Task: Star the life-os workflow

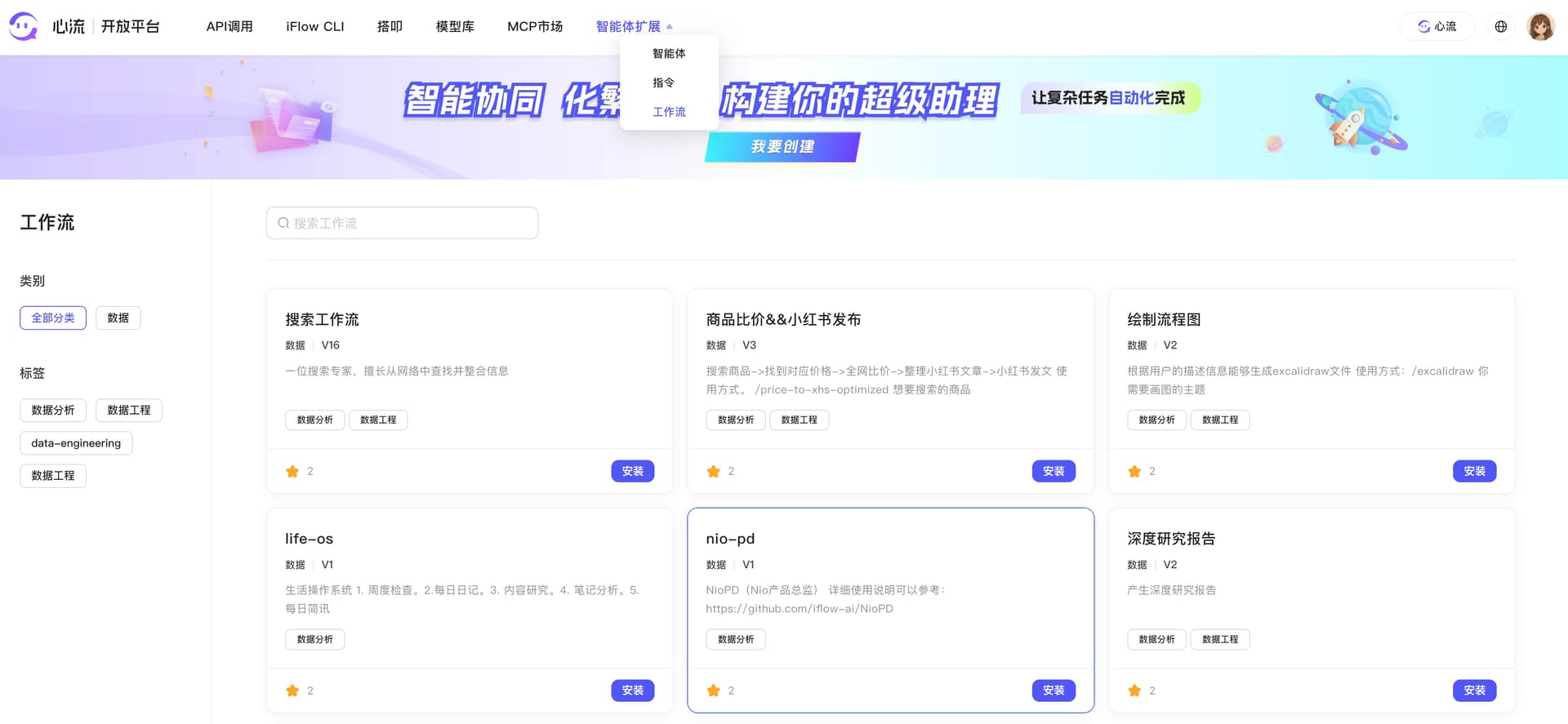Action: 292,691
